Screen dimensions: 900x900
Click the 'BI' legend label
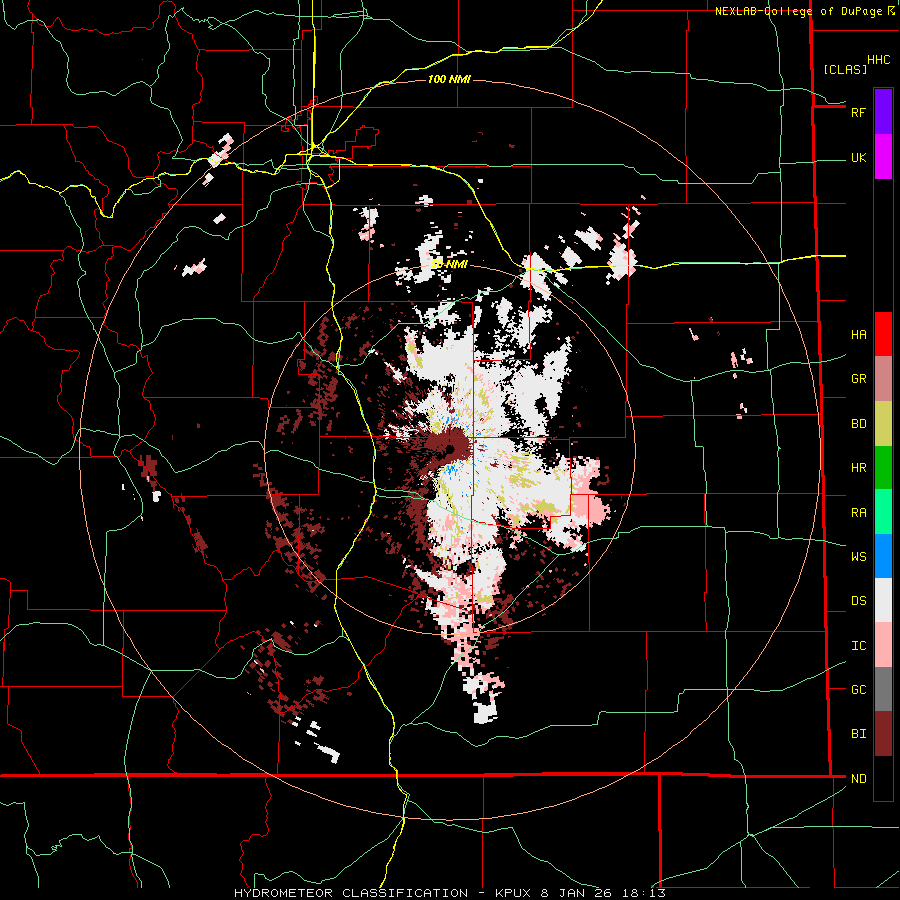click(858, 734)
